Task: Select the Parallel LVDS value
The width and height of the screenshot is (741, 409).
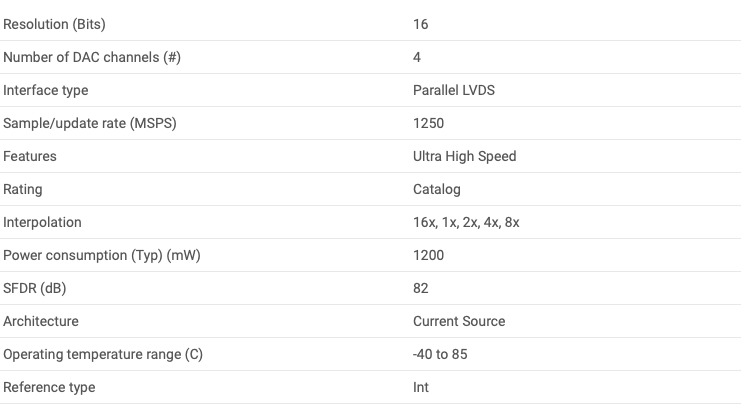Action: tap(454, 90)
